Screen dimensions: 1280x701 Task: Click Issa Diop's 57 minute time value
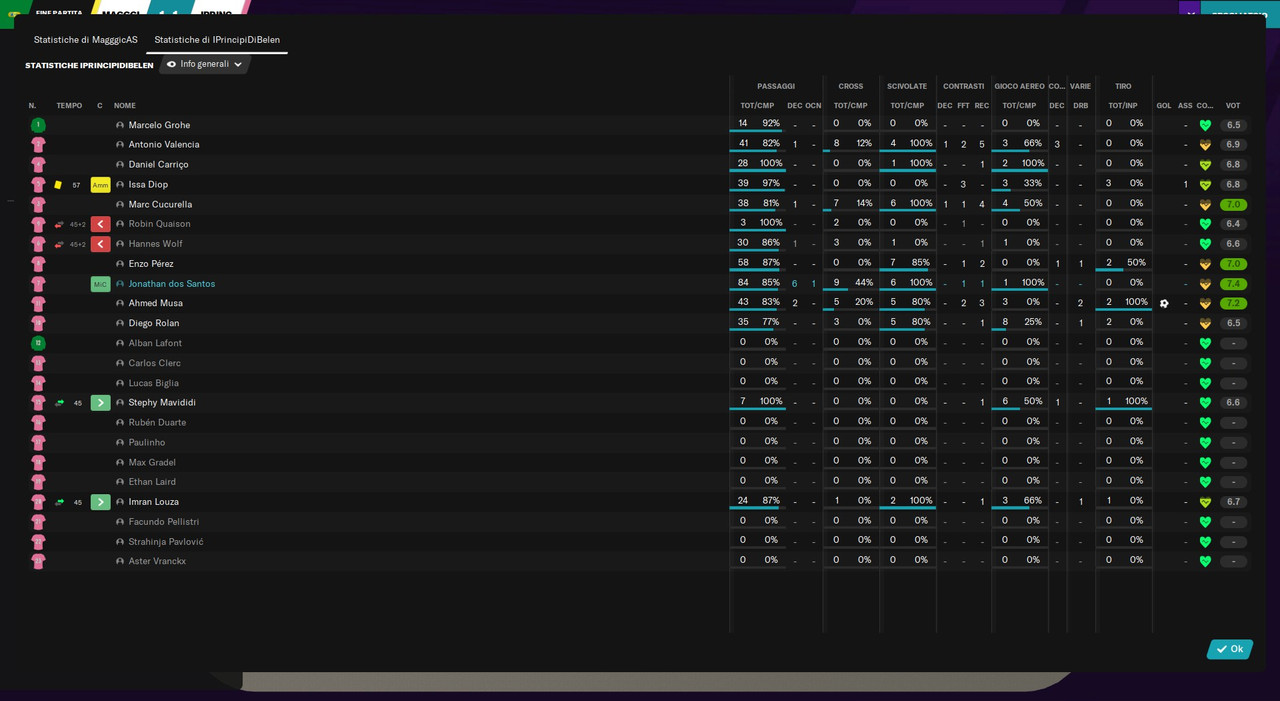[x=76, y=185]
